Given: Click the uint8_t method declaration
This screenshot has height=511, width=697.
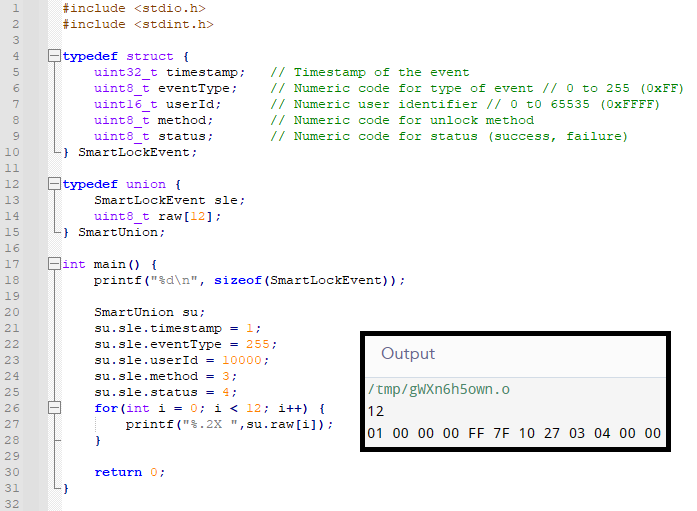Looking at the screenshot, I should [x=153, y=120].
